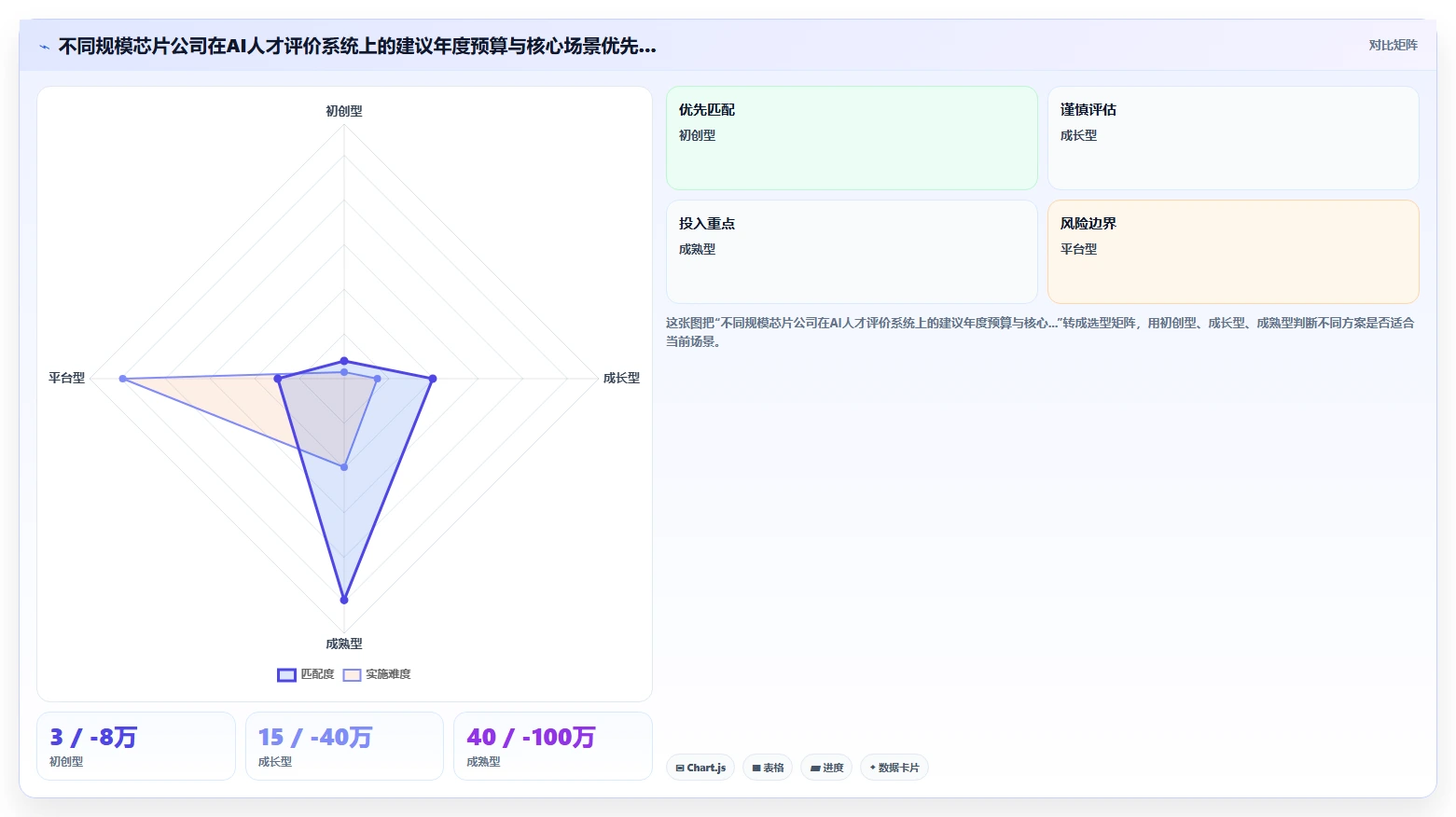The height and width of the screenshot is (817, 1456).
Task: Click the chart title text
Action: (x=357, y=46)
